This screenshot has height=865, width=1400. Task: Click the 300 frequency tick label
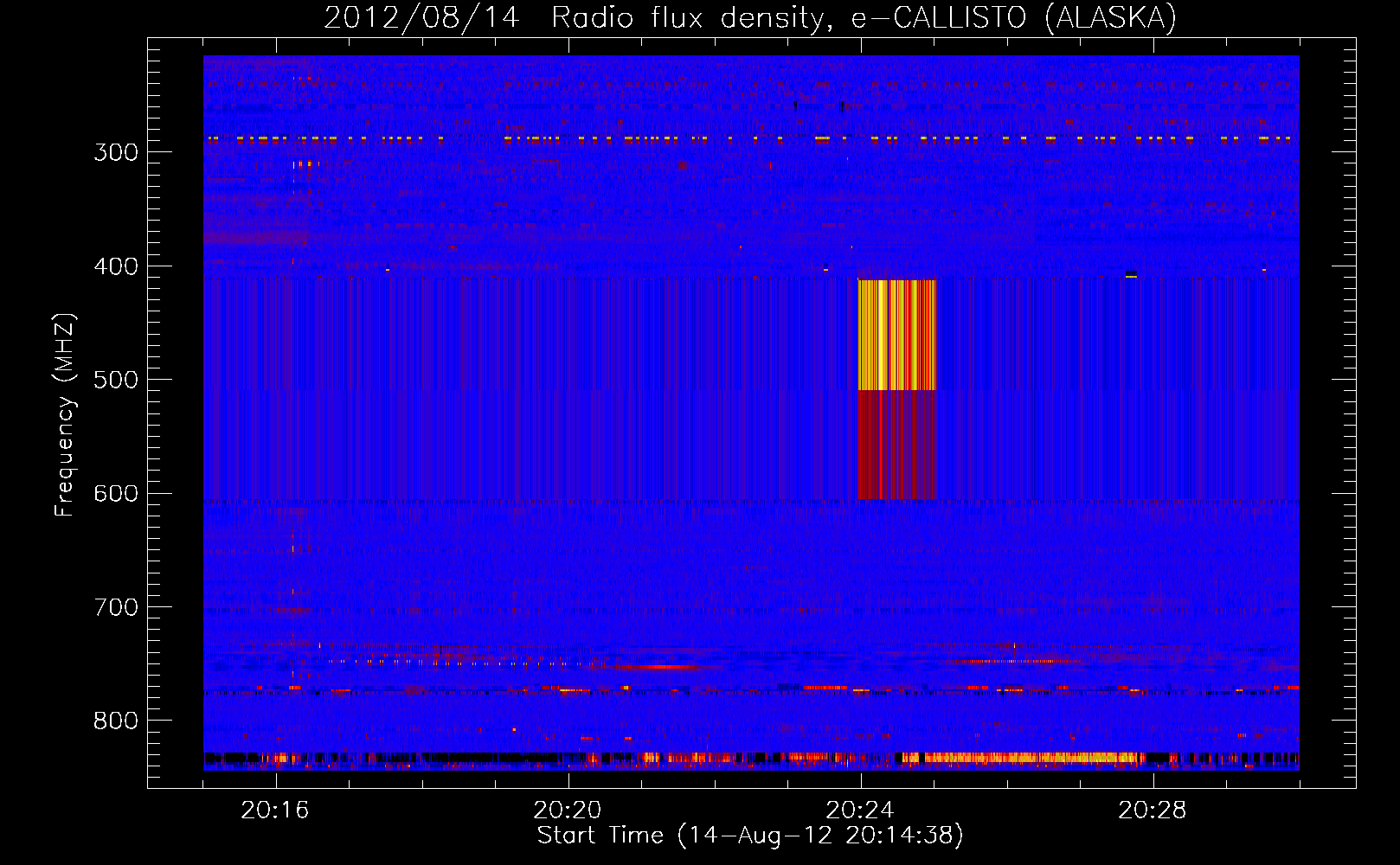[116, 152]
